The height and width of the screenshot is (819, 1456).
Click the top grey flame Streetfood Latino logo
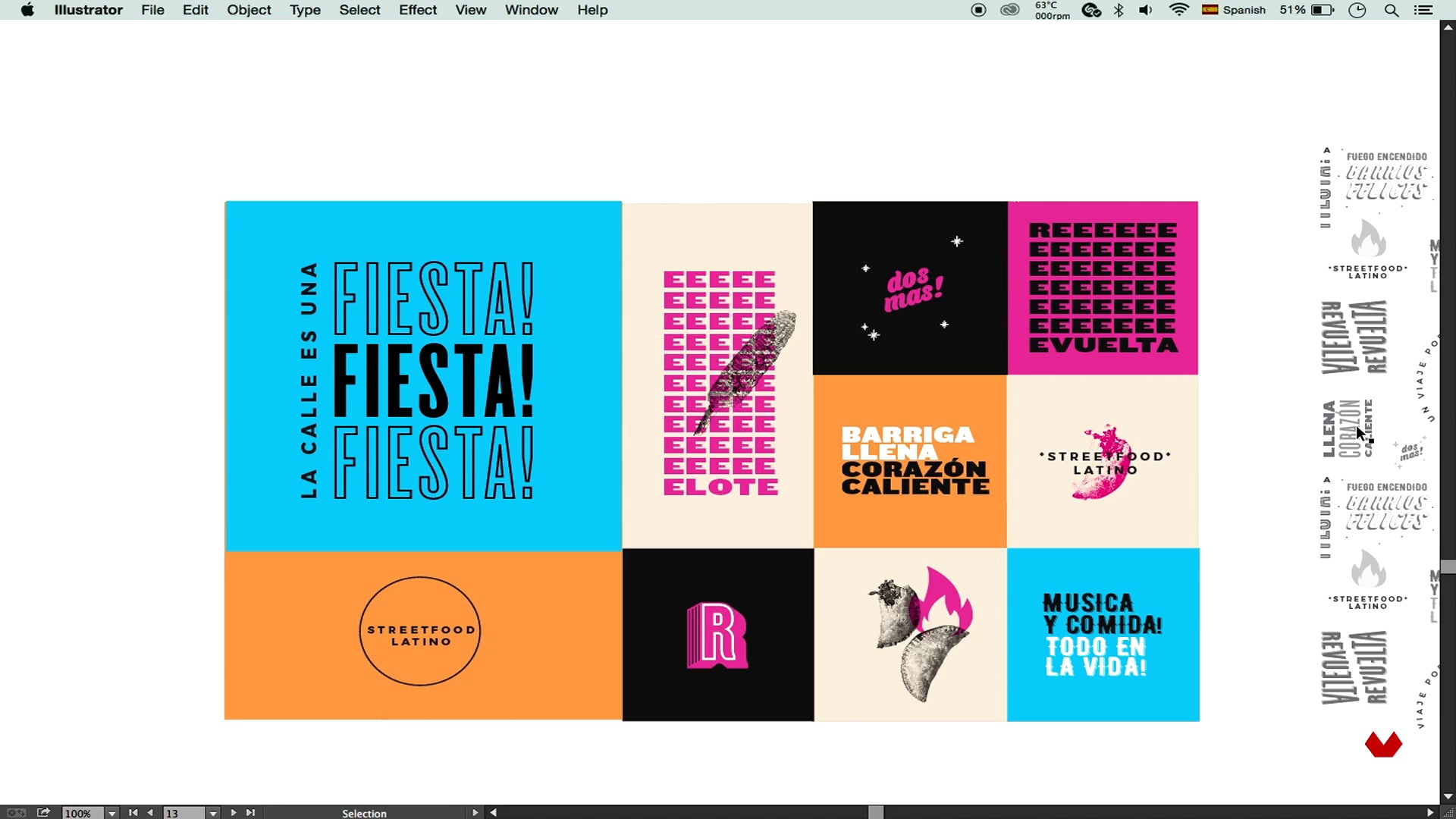[1368, 249]
